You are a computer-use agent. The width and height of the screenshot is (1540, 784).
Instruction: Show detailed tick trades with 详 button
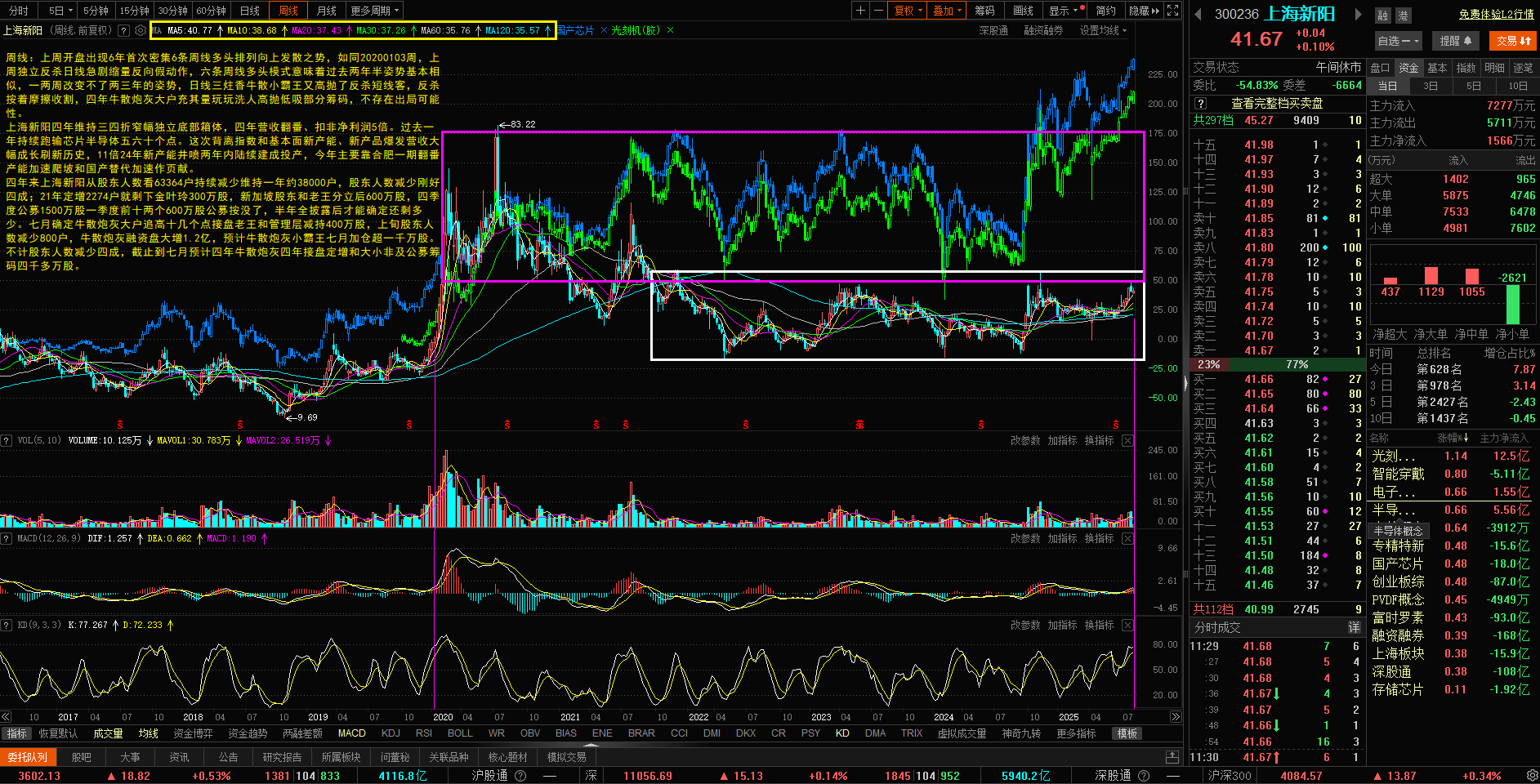(1354, 627)
